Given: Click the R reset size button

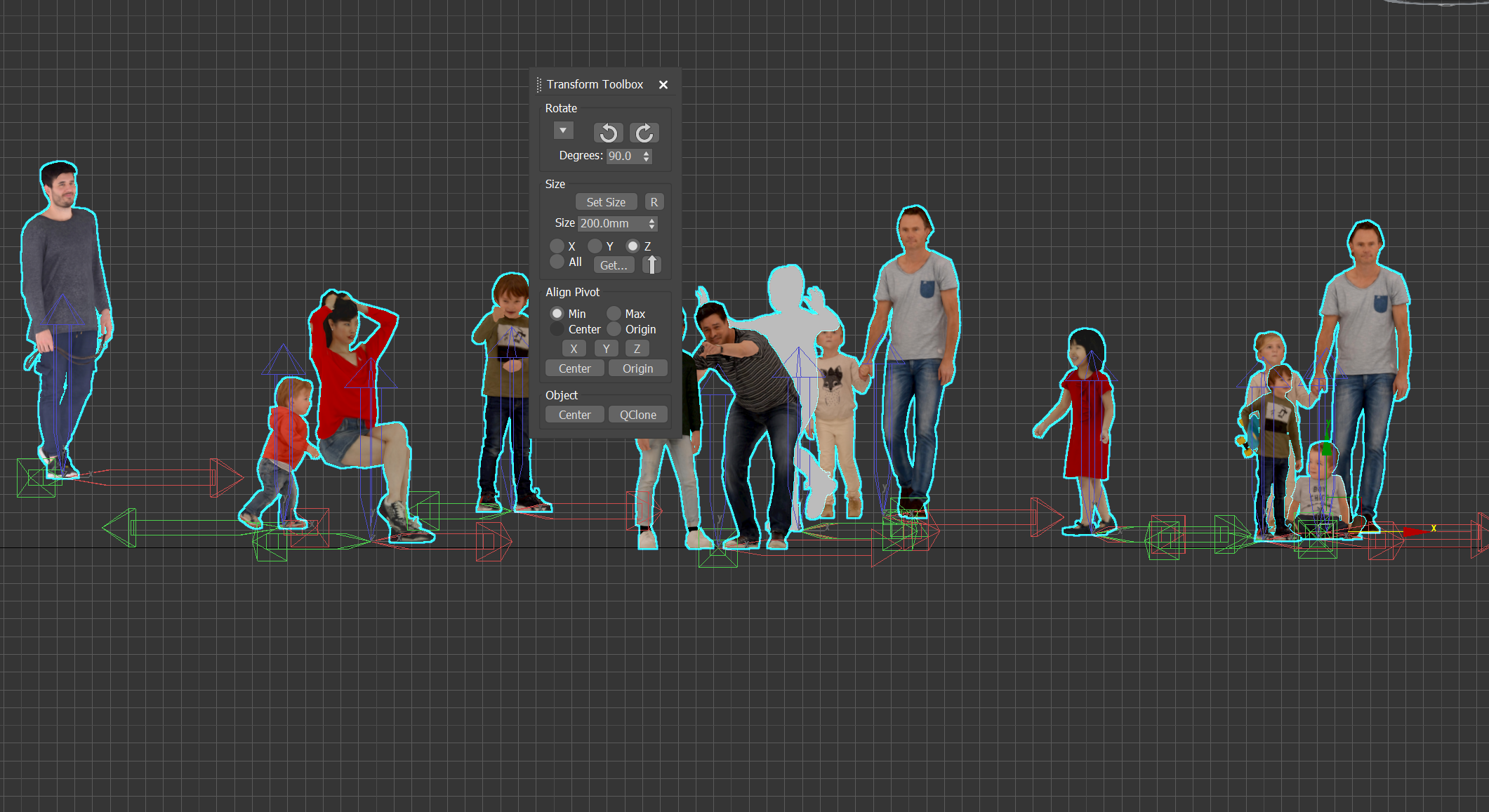Looking at the screenshot, I should 654,202.
